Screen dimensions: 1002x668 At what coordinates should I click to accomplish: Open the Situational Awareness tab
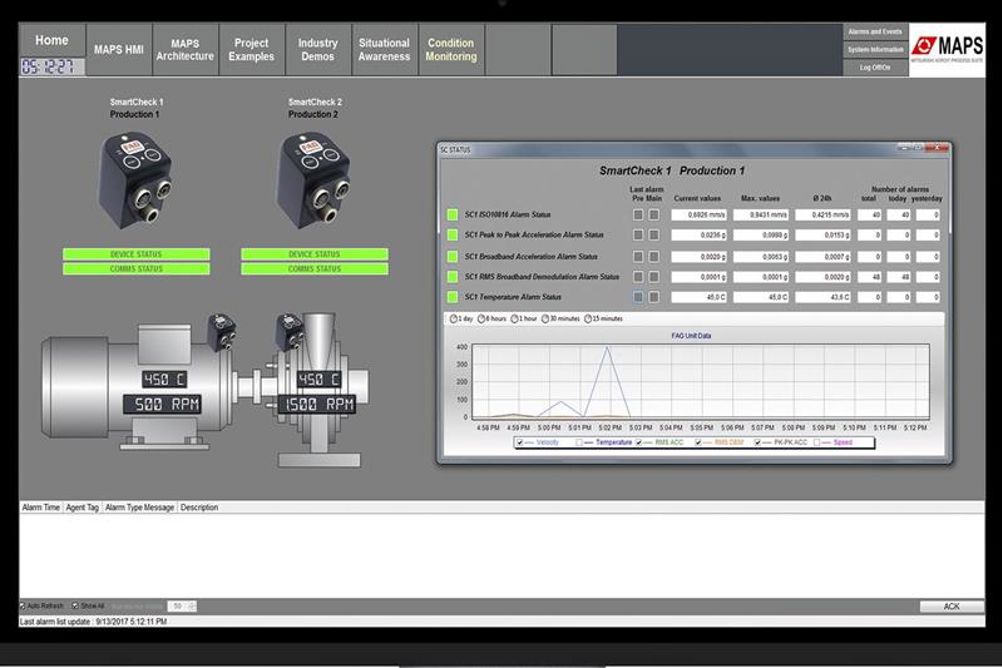[x=384, y=50]
